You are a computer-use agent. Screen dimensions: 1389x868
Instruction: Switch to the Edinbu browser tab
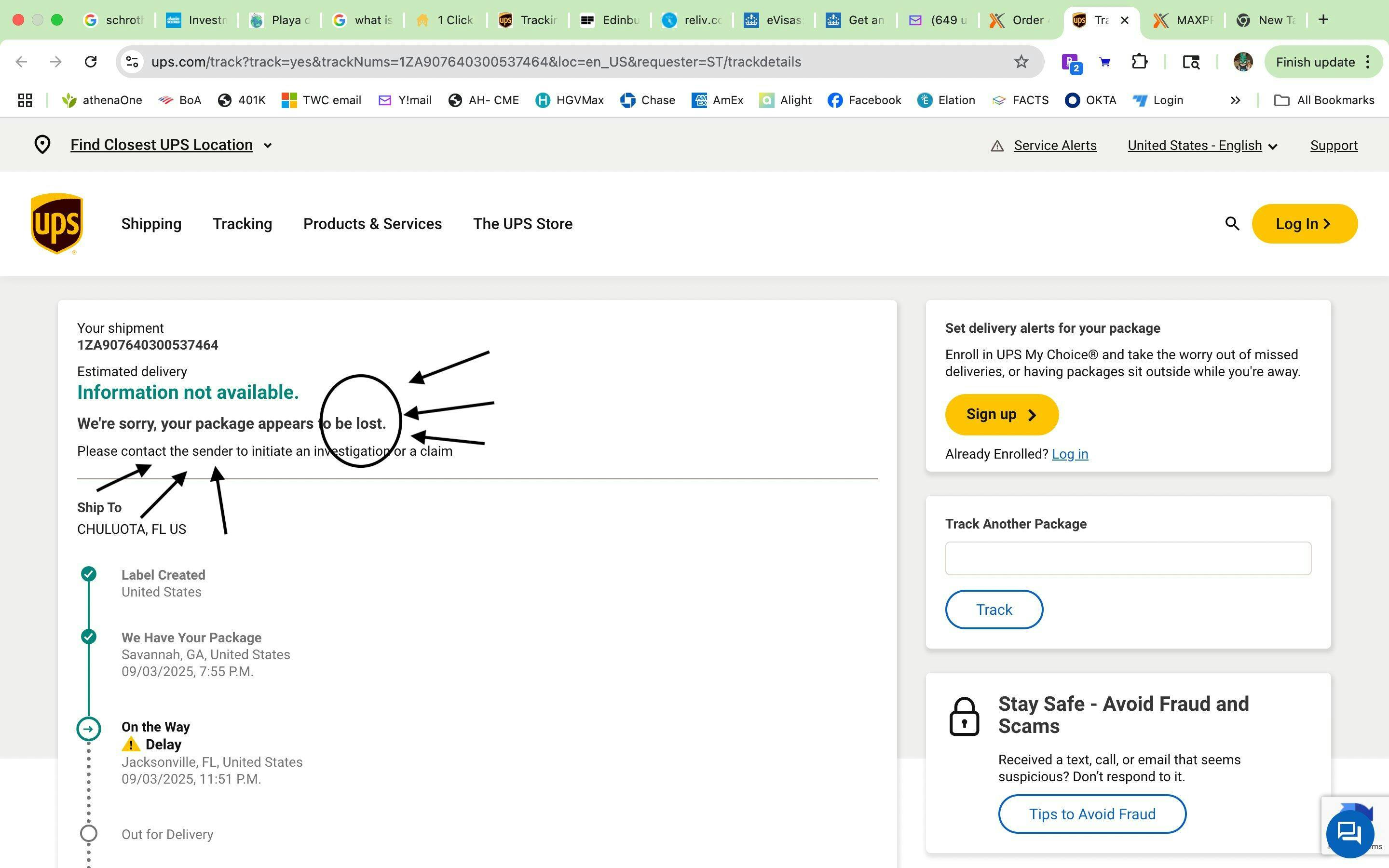coord(610,20)
